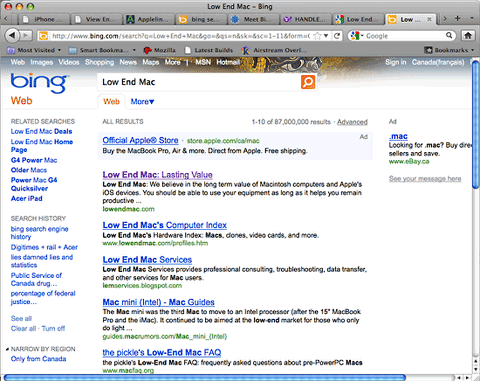Image resolution: width=480 pixels, height=381 pixels.
Task: Click Sign in
Action: tap(396, 62)
